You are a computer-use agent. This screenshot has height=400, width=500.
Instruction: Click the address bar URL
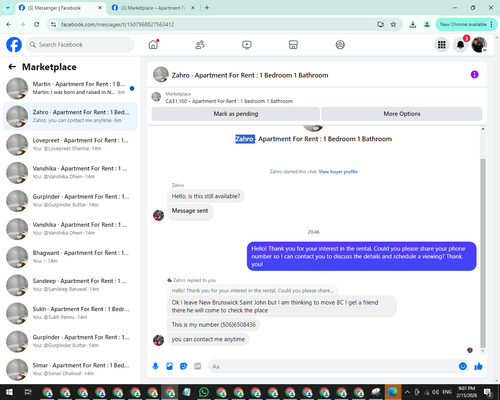pyautogui.click(x=118, y=24)
